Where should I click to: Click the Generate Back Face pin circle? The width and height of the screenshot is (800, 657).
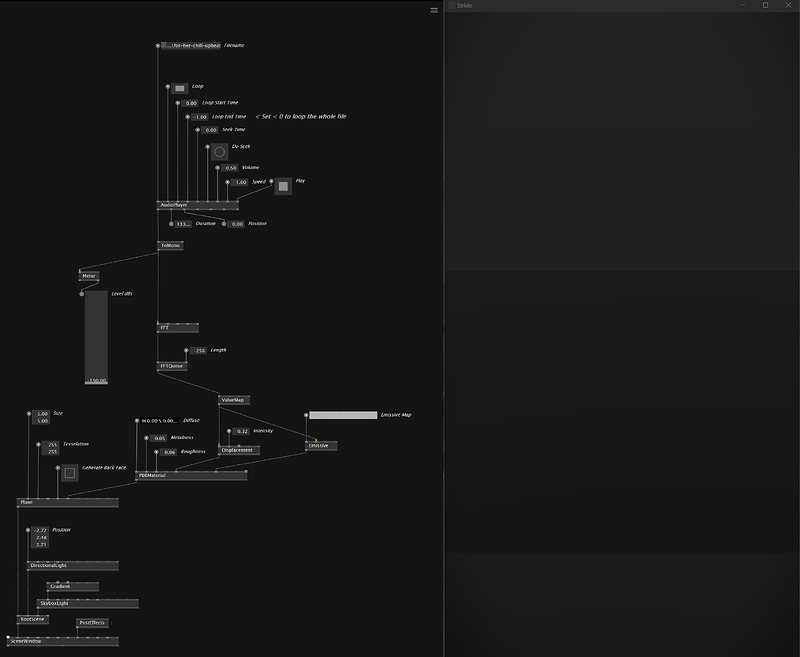(58, 467)
